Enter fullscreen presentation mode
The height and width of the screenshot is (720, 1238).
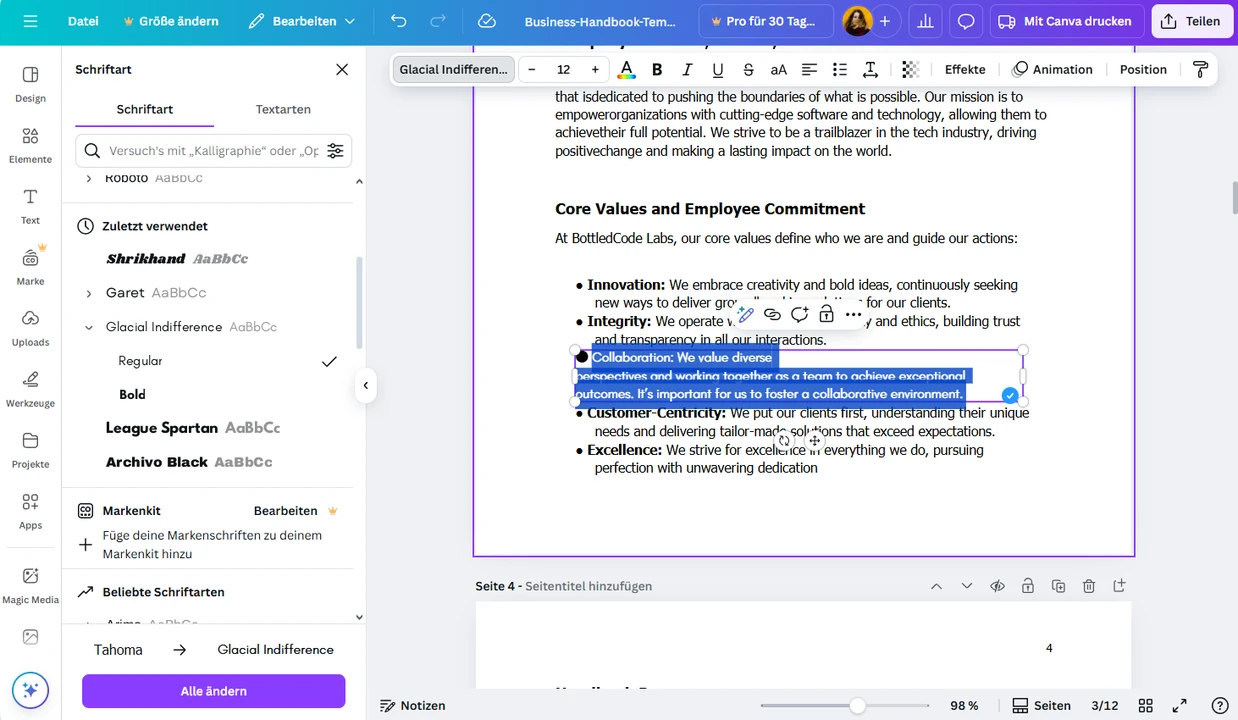[1179, 705]
